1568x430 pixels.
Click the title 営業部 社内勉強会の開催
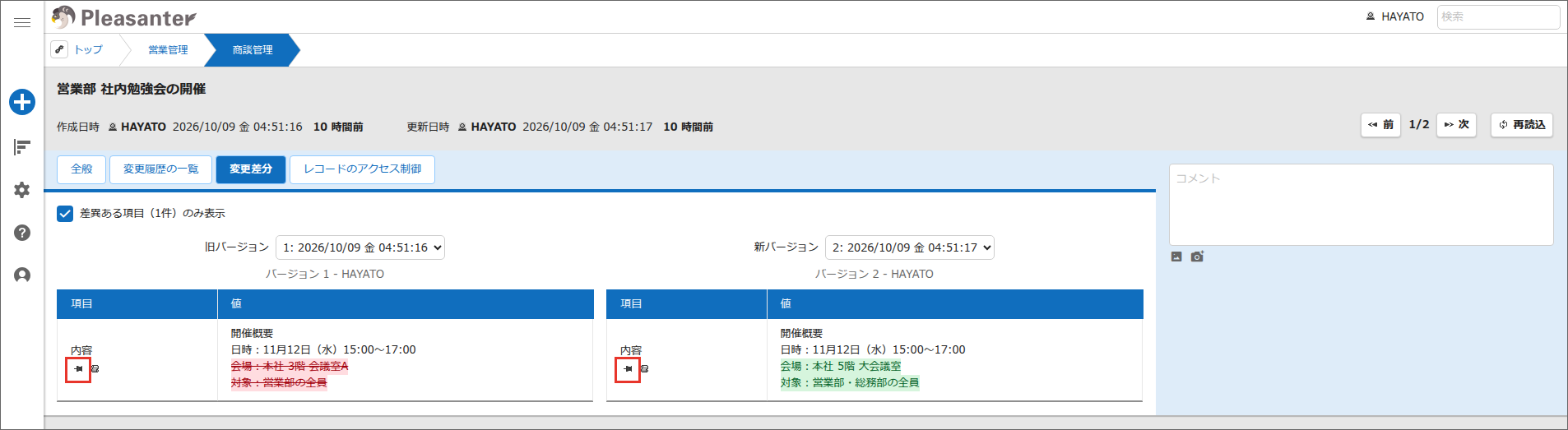132,89
